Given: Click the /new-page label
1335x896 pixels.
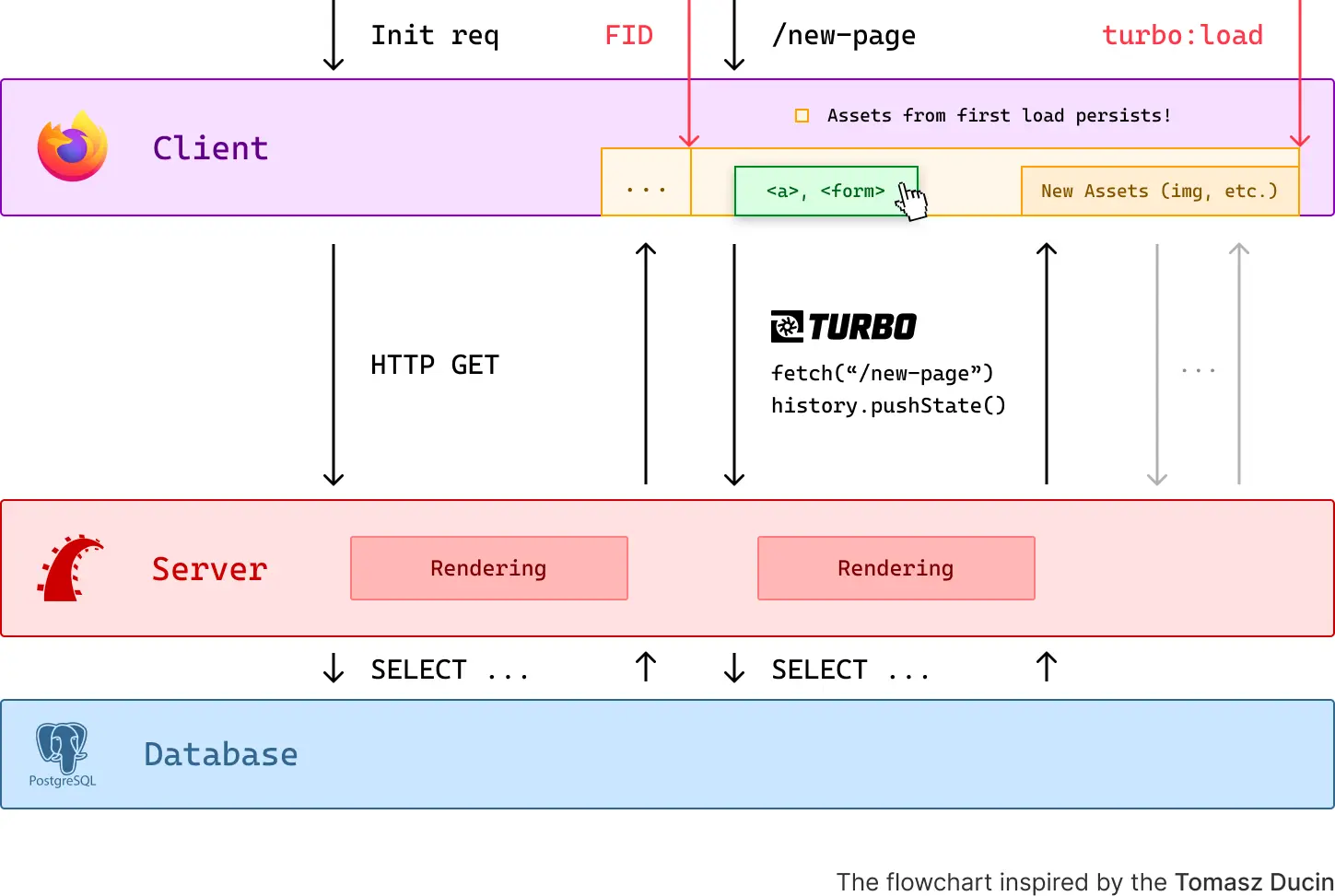Looking at the screenshot, I should pos(843,35).
